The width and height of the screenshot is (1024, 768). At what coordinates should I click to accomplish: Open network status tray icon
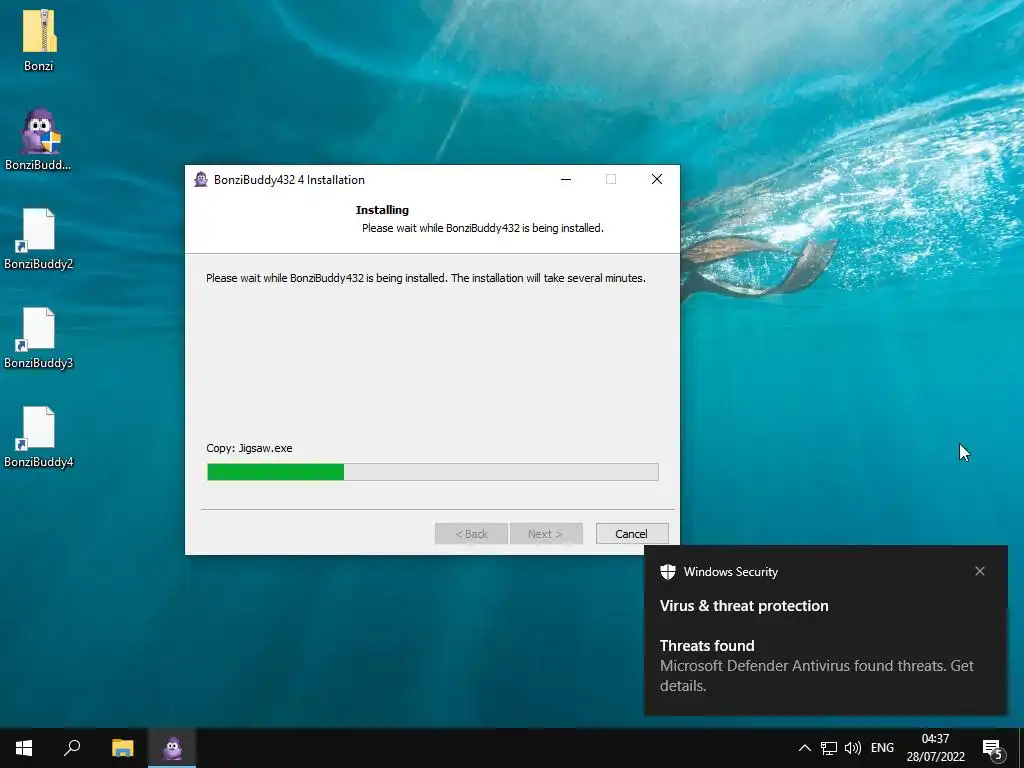pyautogui.click(x=829, y=748)
